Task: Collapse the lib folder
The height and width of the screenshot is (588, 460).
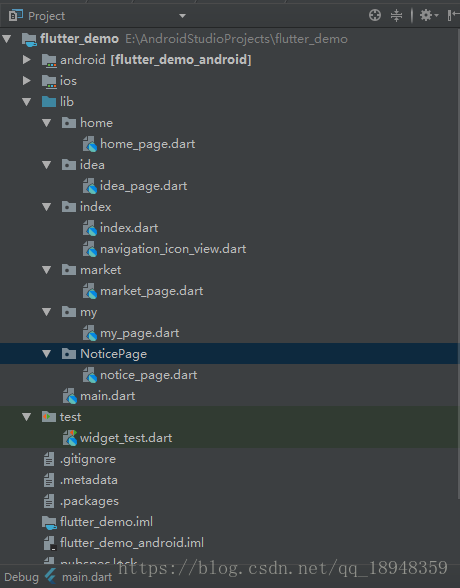Action: pos(27,102)
